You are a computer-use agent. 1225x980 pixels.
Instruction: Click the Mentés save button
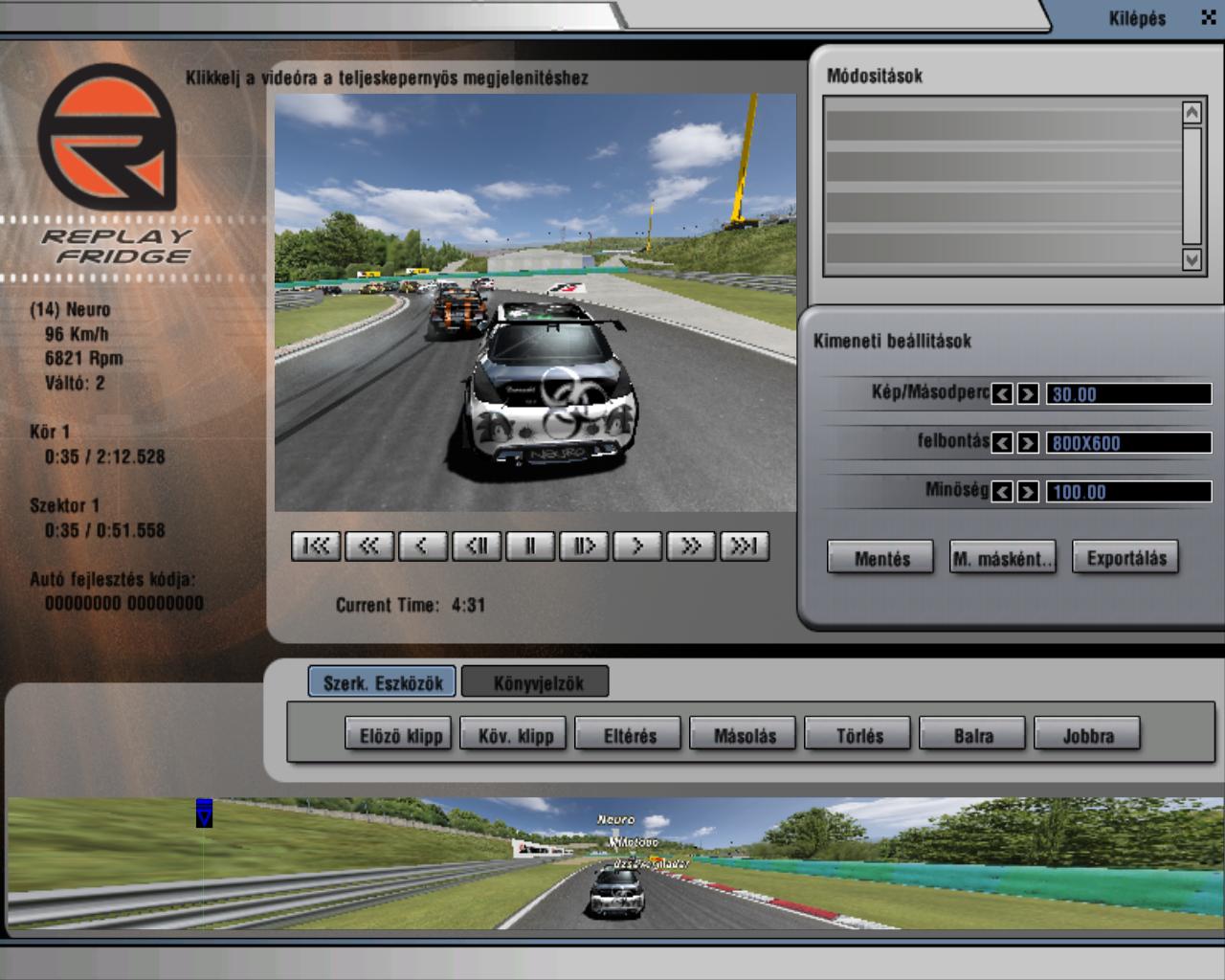(x=880, y=559)
